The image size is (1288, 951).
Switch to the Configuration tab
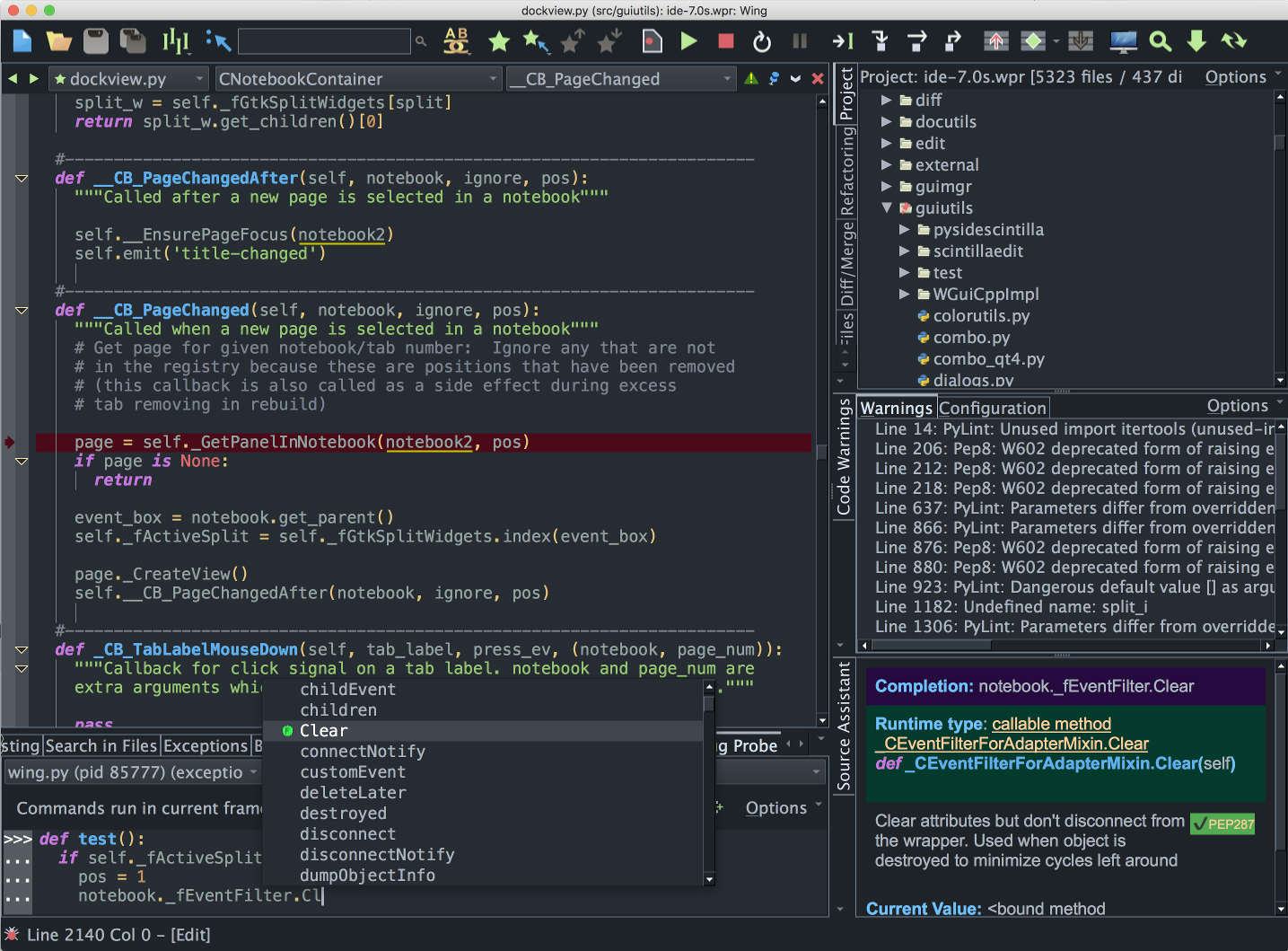993,407
